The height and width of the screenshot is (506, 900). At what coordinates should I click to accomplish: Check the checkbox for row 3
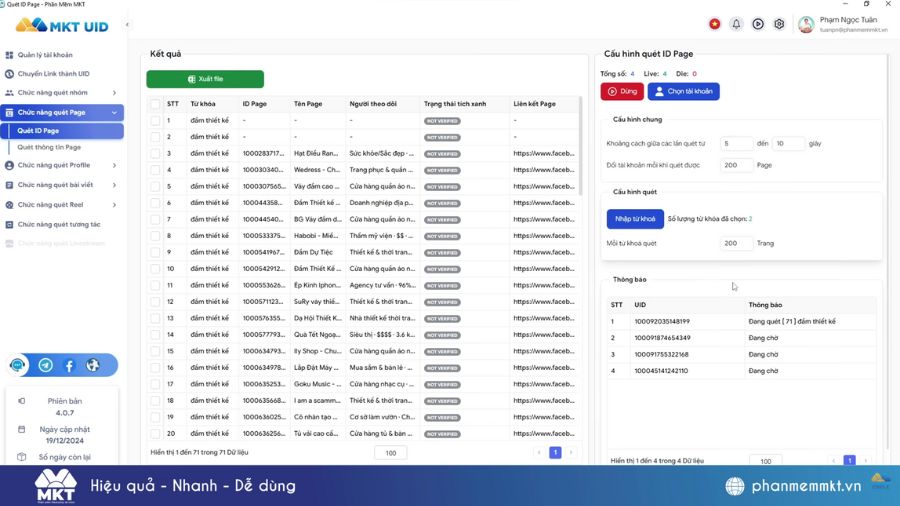[x=155, y=154]
